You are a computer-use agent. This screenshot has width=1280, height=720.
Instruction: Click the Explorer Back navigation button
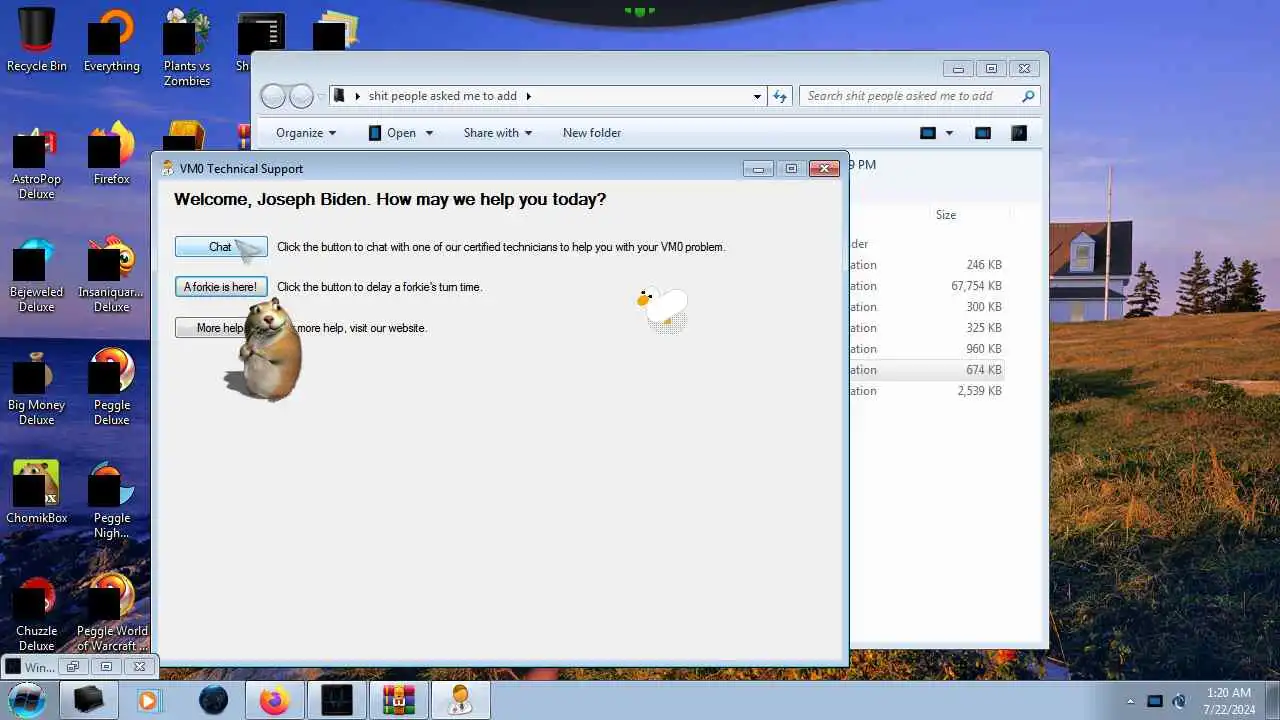click(273, 96)
